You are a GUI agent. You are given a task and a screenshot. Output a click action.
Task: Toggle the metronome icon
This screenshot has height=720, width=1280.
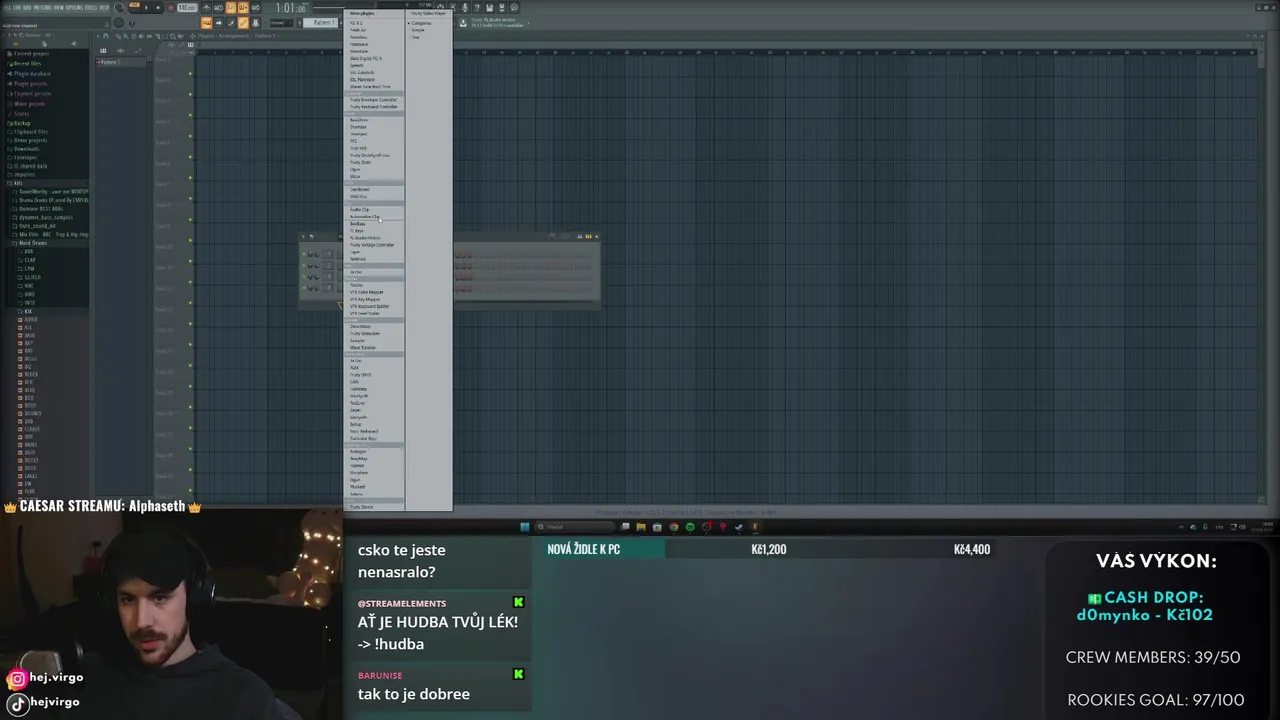(206, 7)
